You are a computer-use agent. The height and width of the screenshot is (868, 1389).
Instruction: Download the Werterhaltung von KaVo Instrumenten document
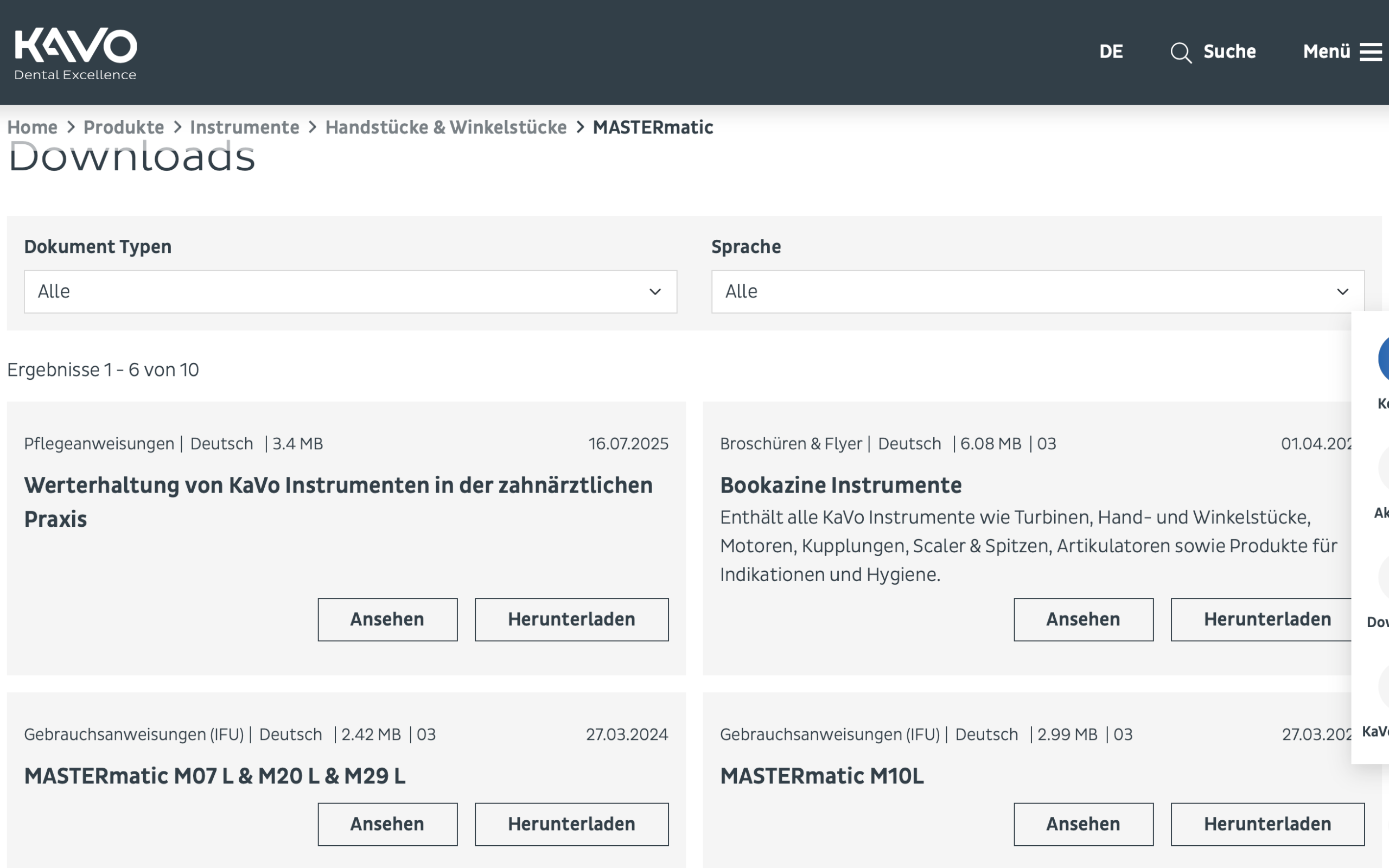point(572,620)
